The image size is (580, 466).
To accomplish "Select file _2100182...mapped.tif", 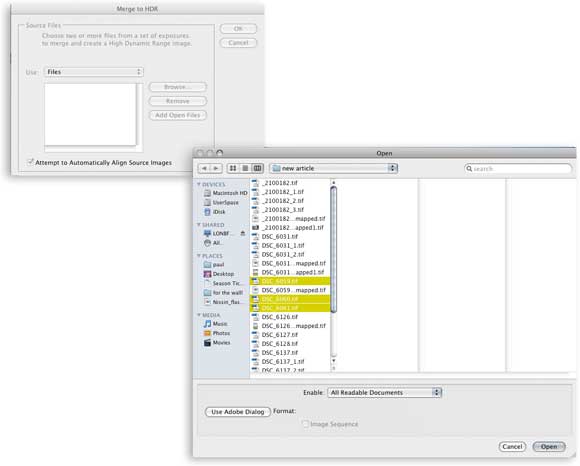I will pyautogui.click(x=290, y=219).
